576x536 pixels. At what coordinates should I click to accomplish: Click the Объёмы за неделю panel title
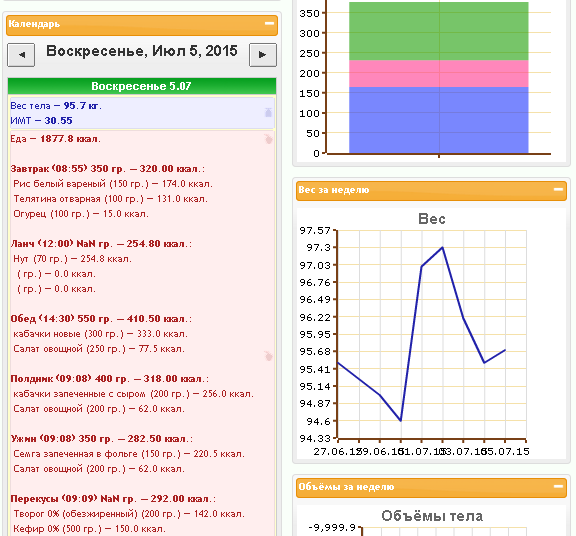pos(346,487)
